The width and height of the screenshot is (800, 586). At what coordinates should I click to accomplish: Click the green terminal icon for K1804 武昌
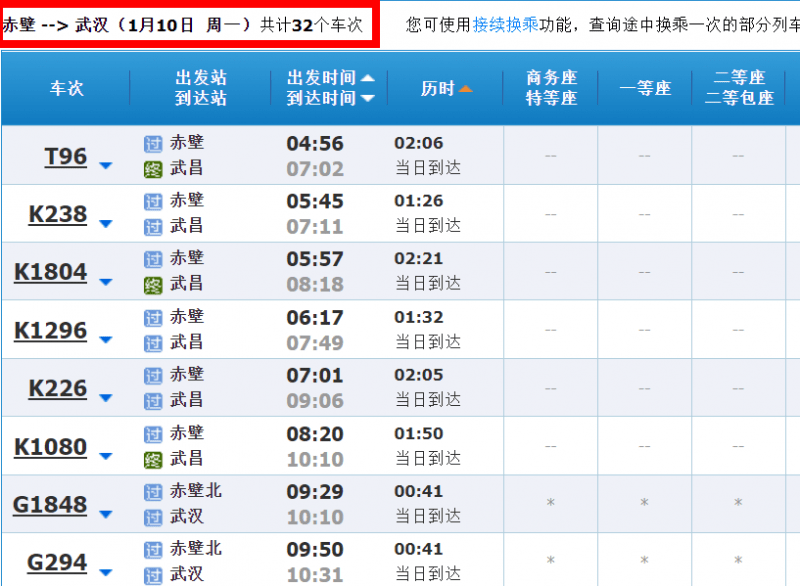point(153,285)
